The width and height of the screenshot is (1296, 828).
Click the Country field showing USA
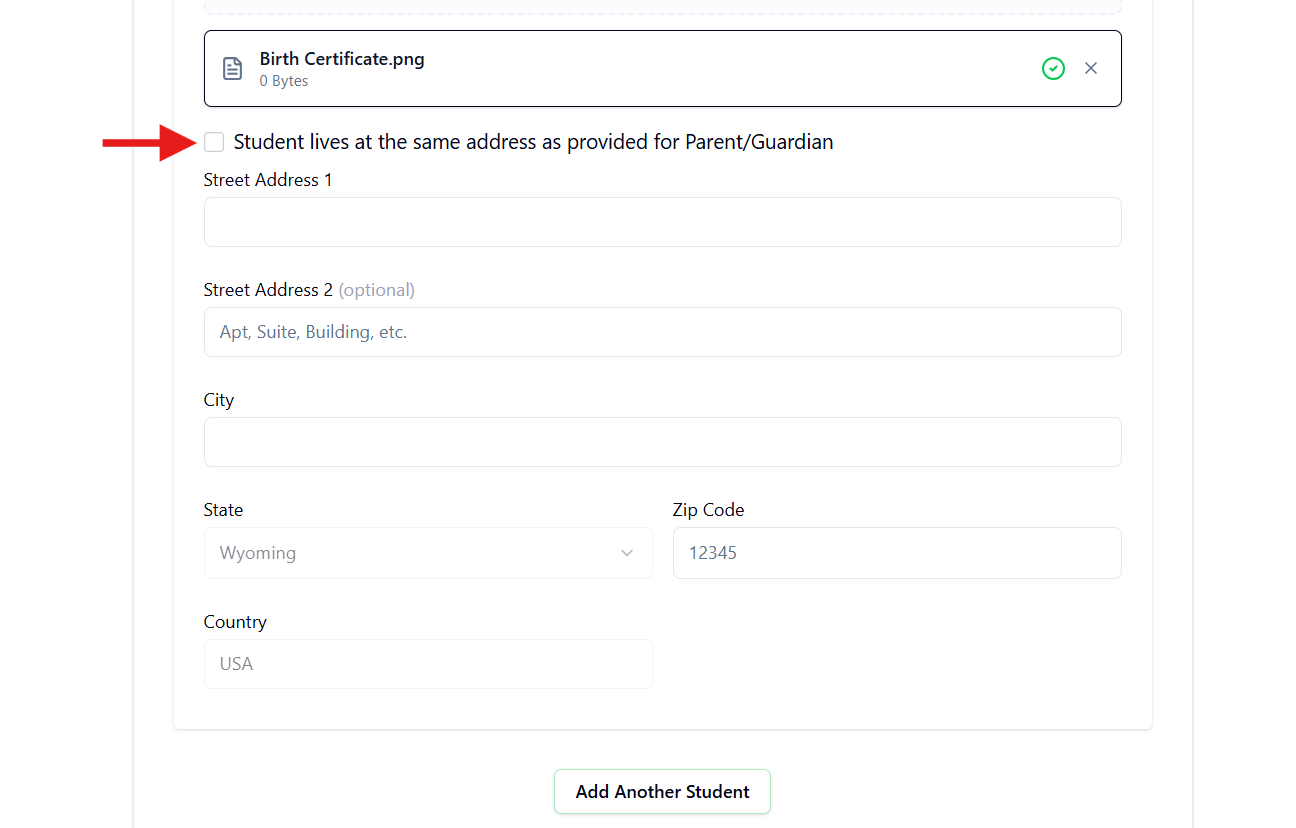click(x=428, y=664)
